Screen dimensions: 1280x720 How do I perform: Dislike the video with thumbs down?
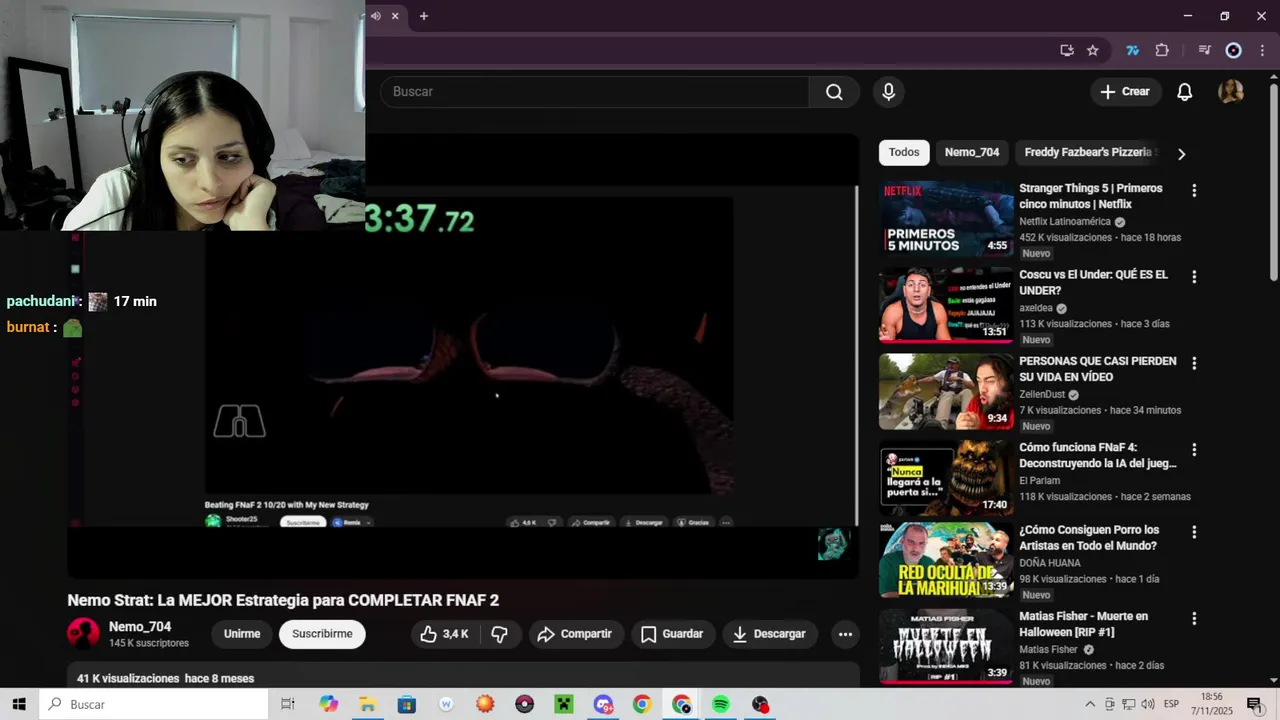pos(500,634)
